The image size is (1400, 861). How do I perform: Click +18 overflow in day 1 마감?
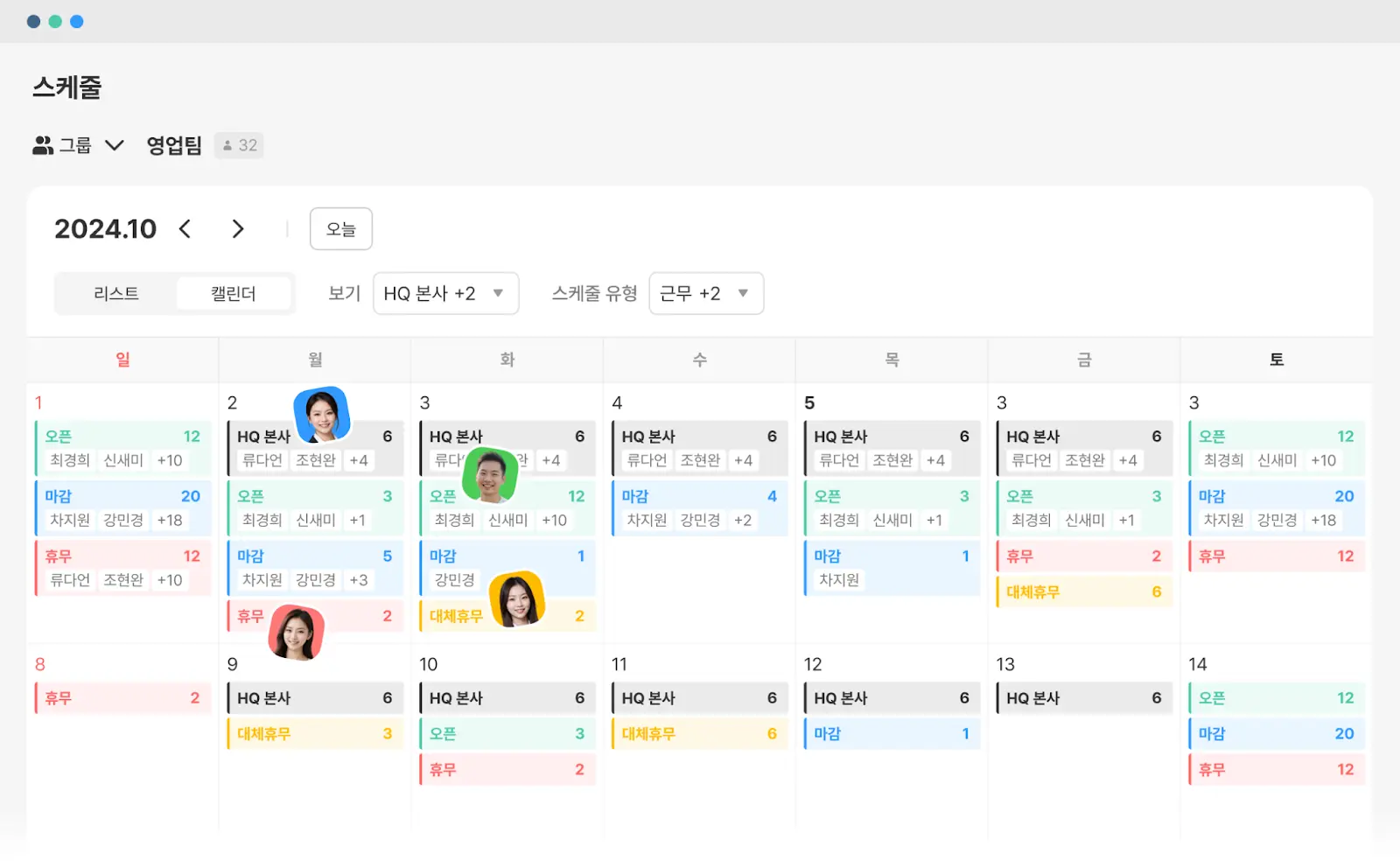(x=170, y=520)
